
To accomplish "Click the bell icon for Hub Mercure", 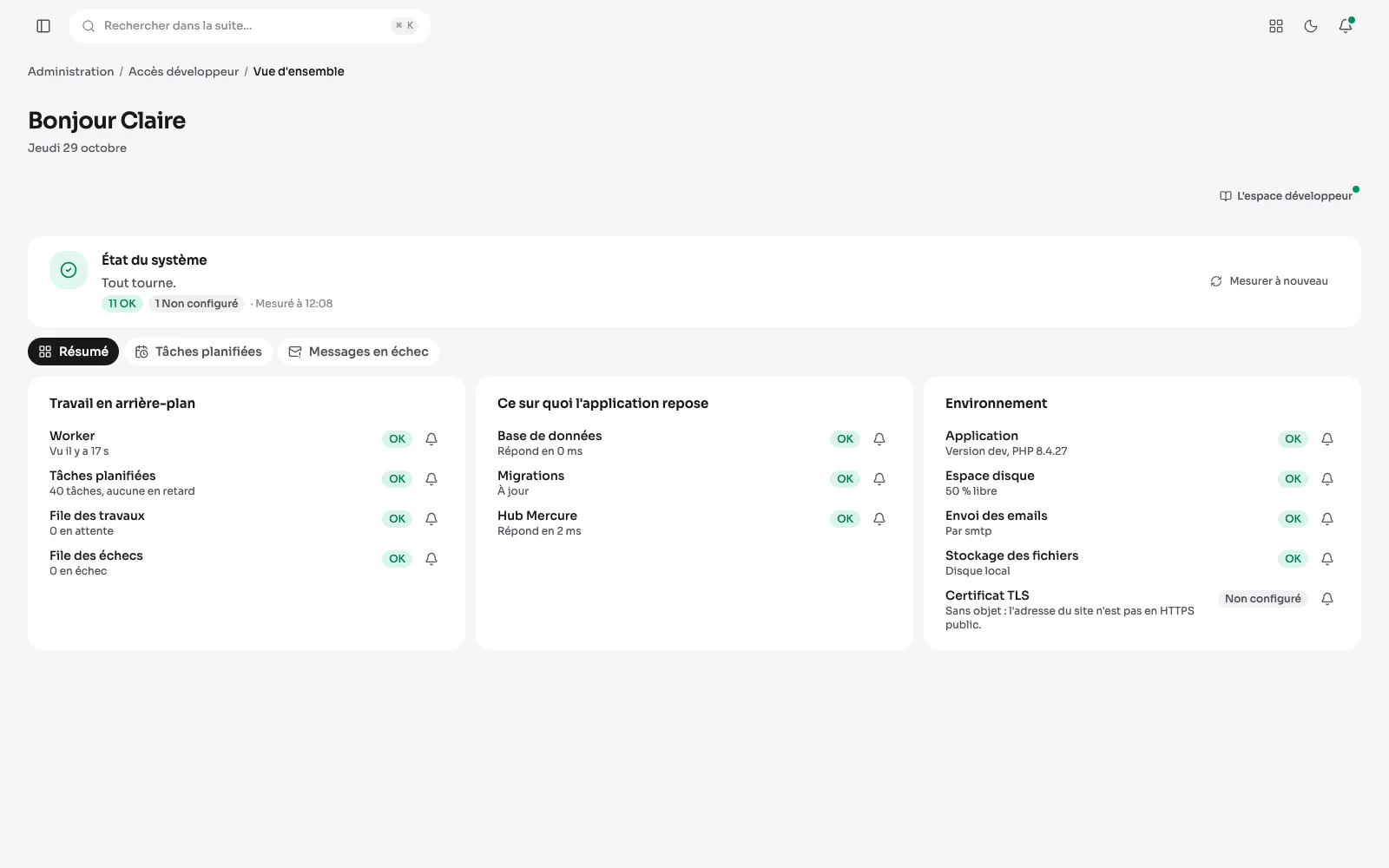I will [x=879, y=519].
